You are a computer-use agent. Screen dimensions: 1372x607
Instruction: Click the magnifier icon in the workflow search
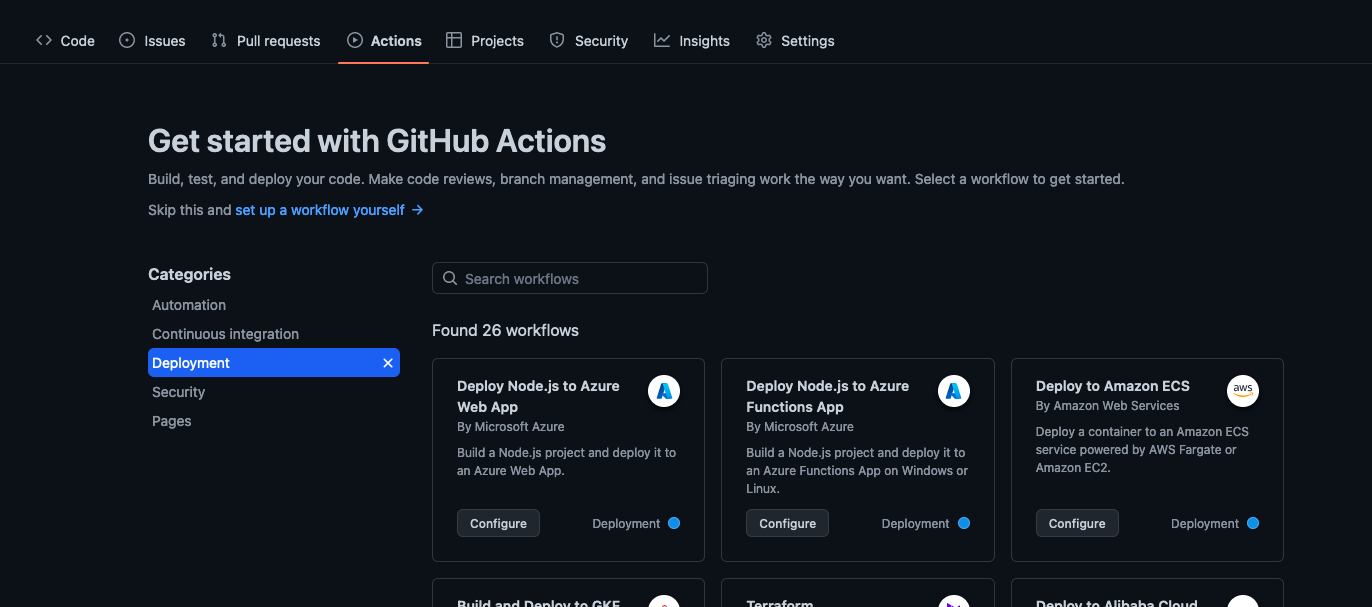[x=450, y=278]
